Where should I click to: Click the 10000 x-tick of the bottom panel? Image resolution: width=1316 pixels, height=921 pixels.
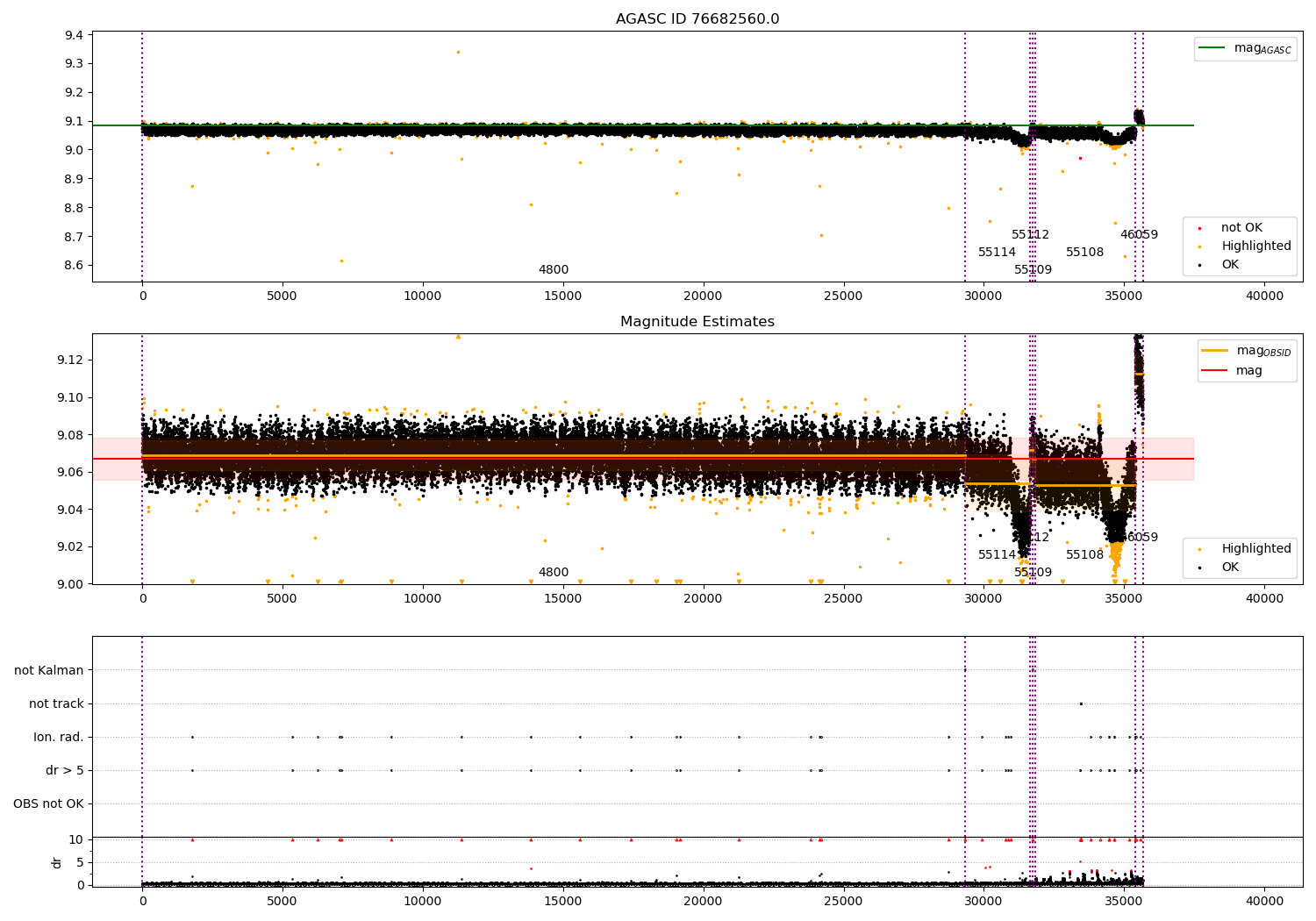pos(423,902)
